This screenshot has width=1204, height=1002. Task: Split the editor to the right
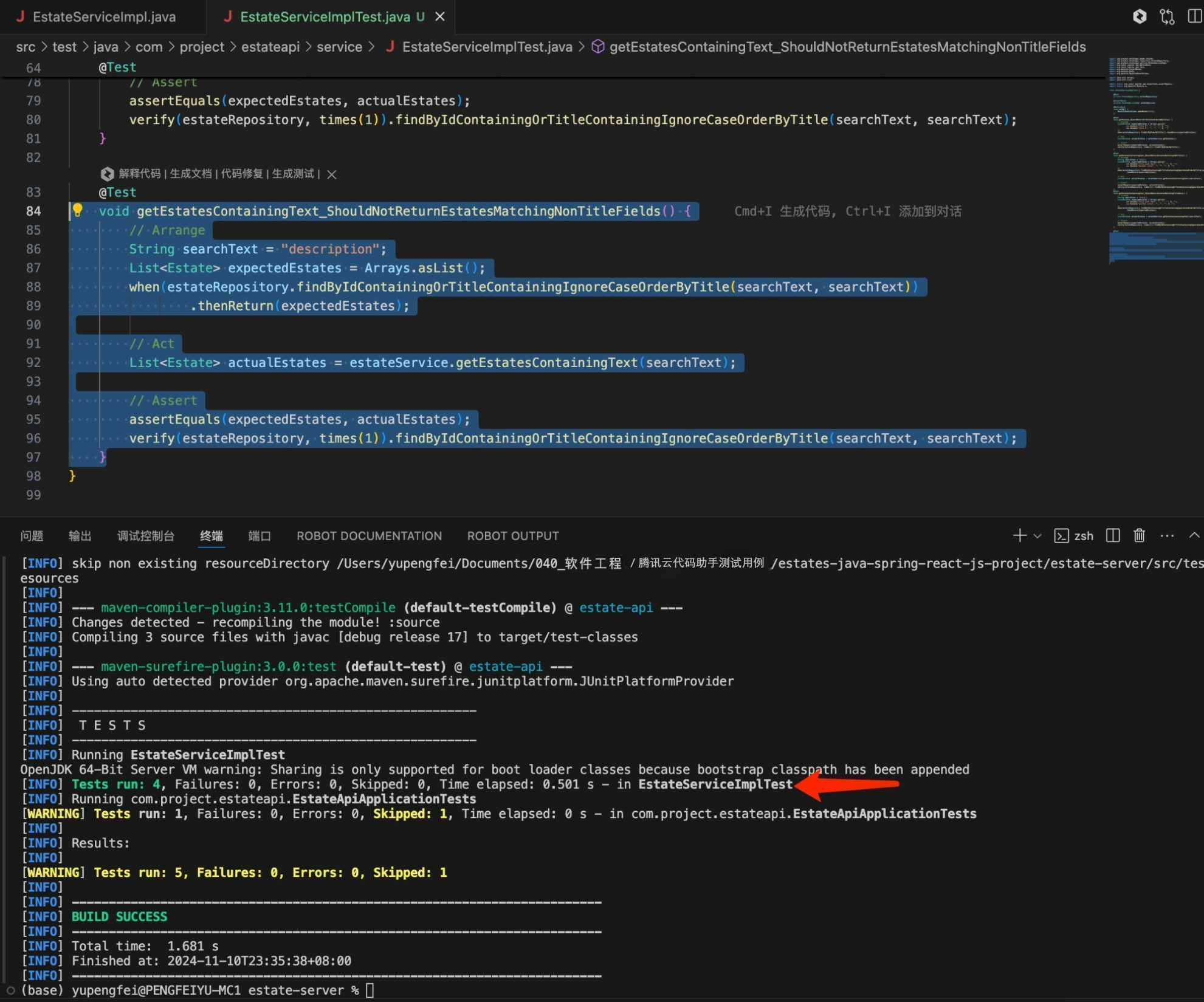pyautogui.click(x=1194, y=16)
